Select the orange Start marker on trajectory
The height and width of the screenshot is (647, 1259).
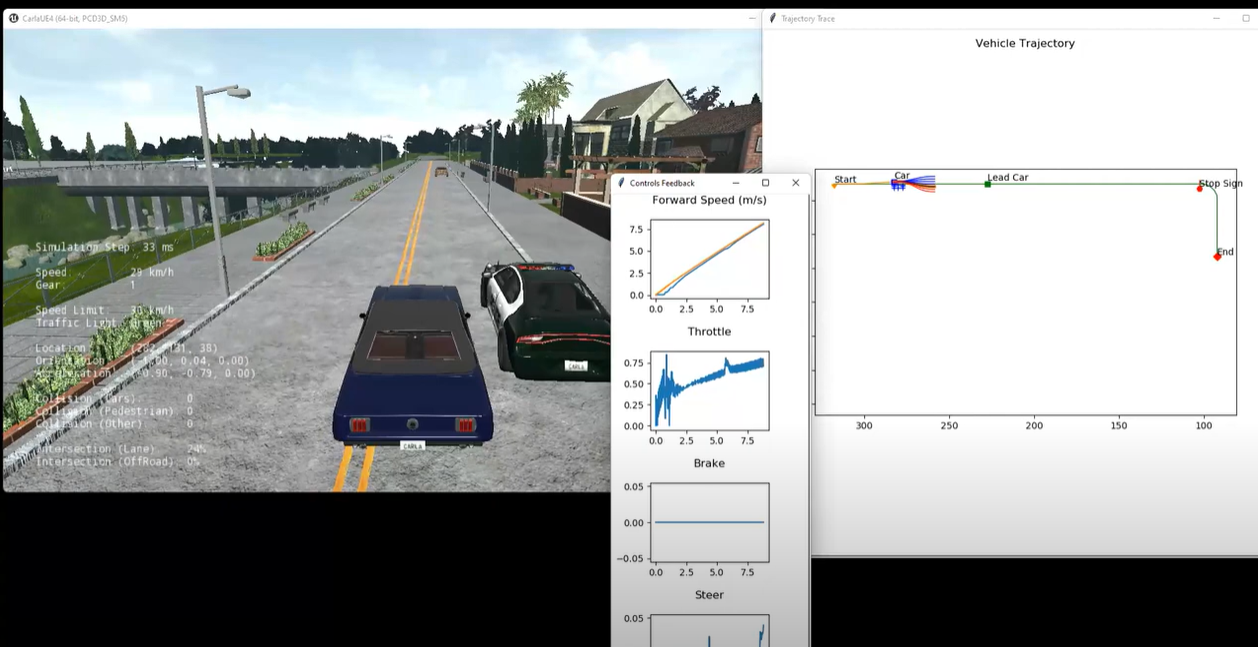click(x=834, y=186)
